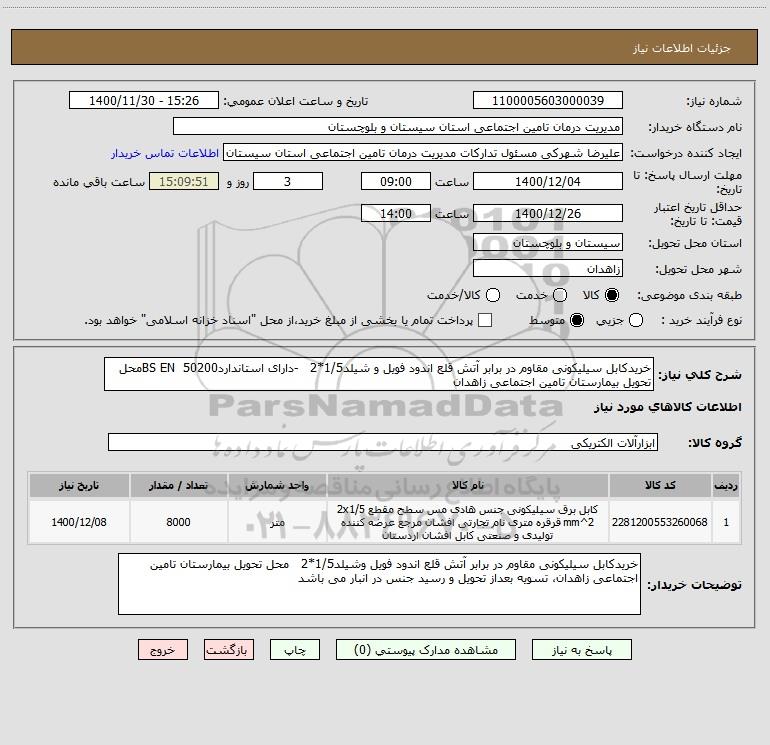Choose the جزیی purchase process option

(636, 320)
